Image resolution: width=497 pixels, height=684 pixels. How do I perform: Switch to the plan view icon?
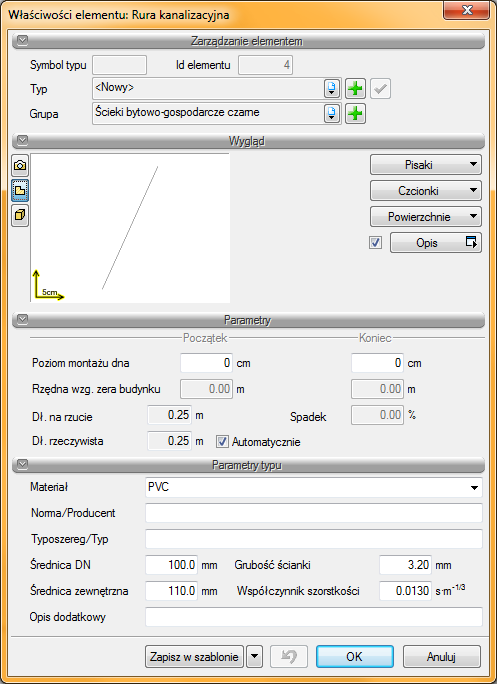point(20,190)
